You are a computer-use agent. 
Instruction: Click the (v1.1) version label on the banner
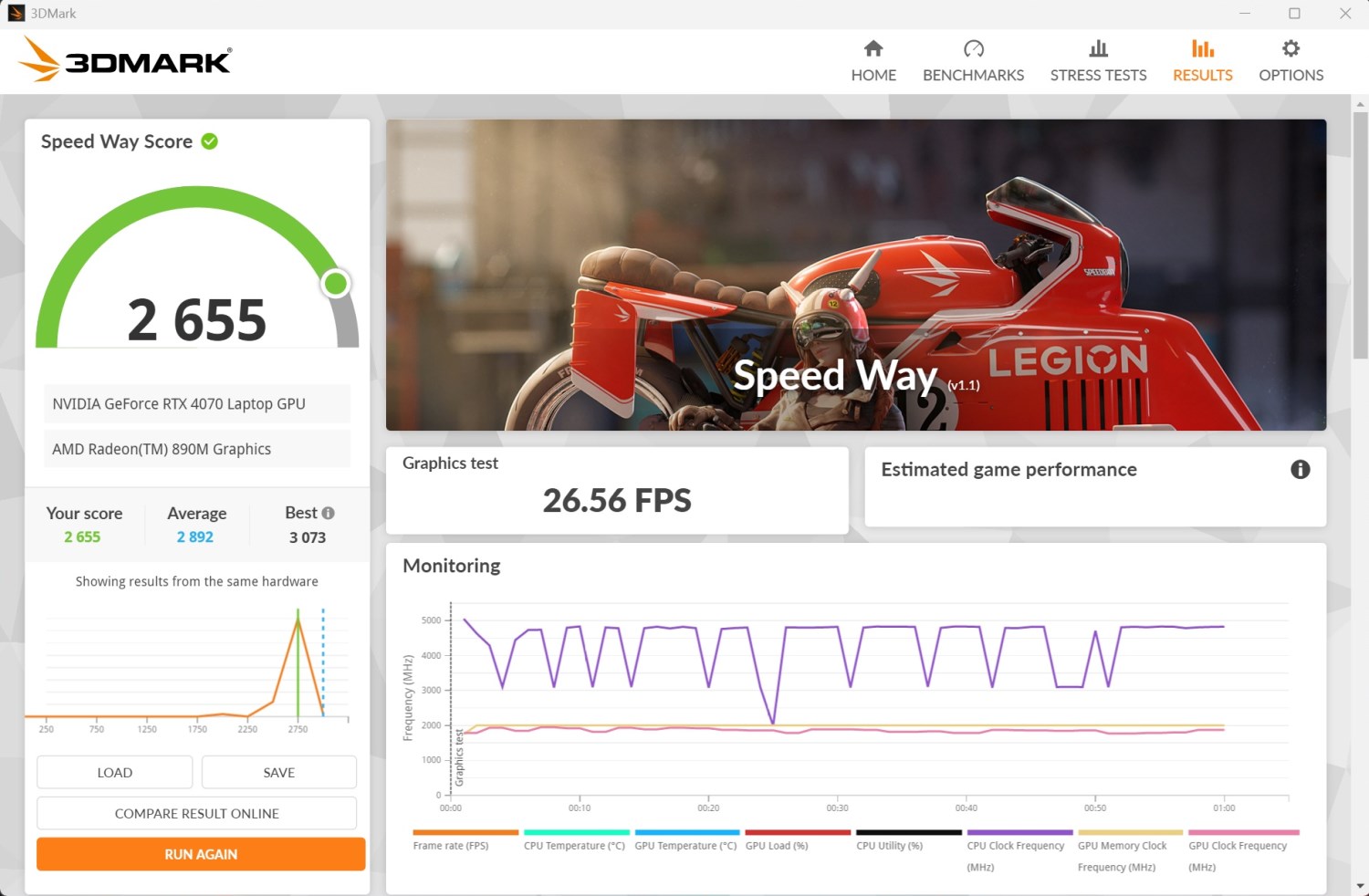tap(964, 385)
